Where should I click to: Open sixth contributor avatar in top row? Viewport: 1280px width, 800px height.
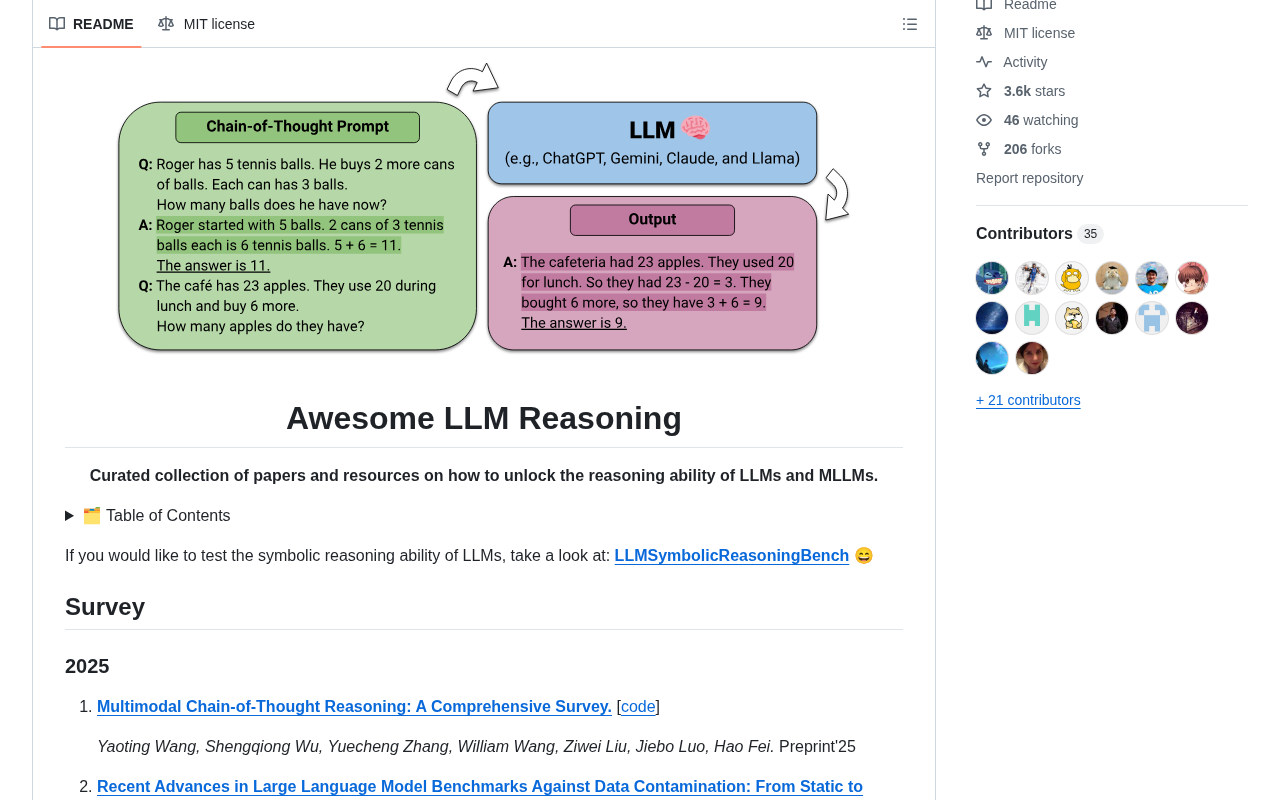[x=1192, y=278]
